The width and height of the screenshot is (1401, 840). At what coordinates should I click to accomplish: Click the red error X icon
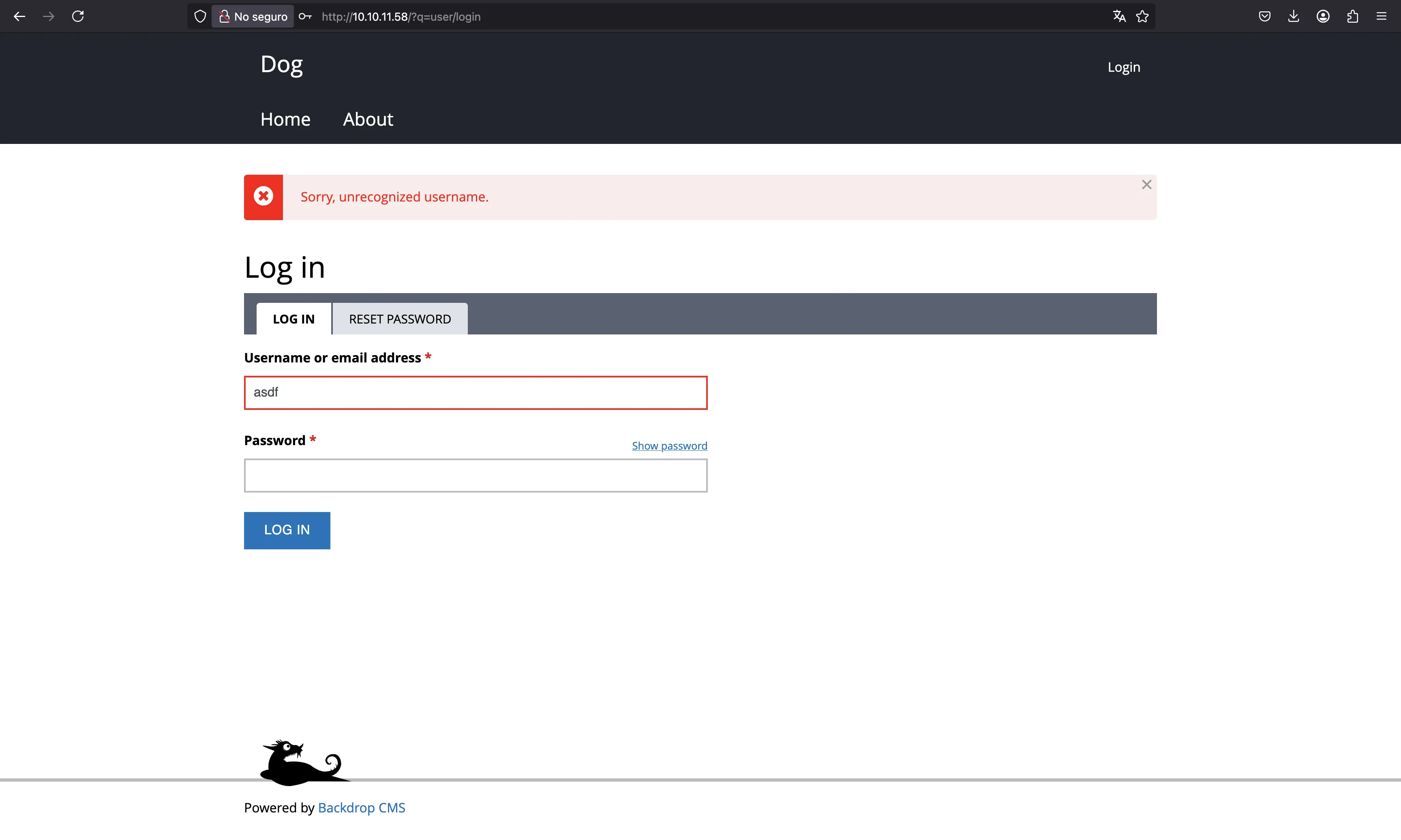(x=263, y=196)
